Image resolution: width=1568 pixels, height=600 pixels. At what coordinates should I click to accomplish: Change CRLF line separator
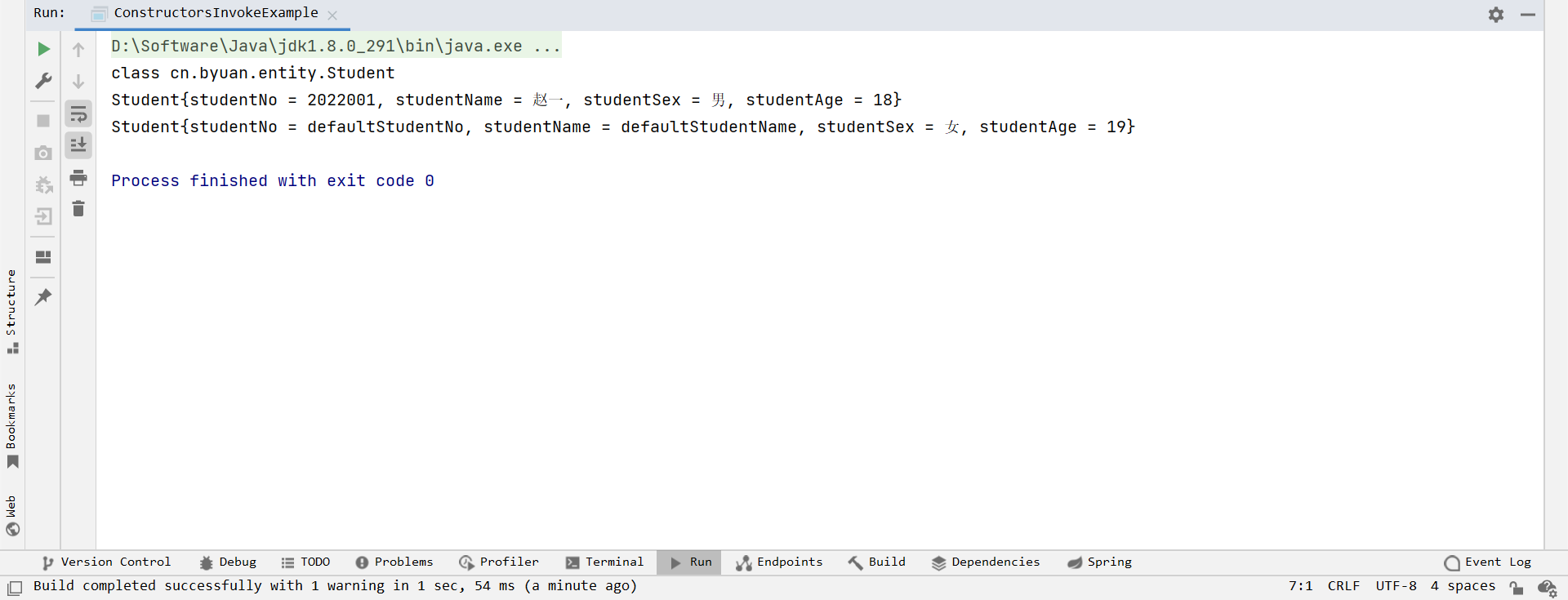[1343, 586]
